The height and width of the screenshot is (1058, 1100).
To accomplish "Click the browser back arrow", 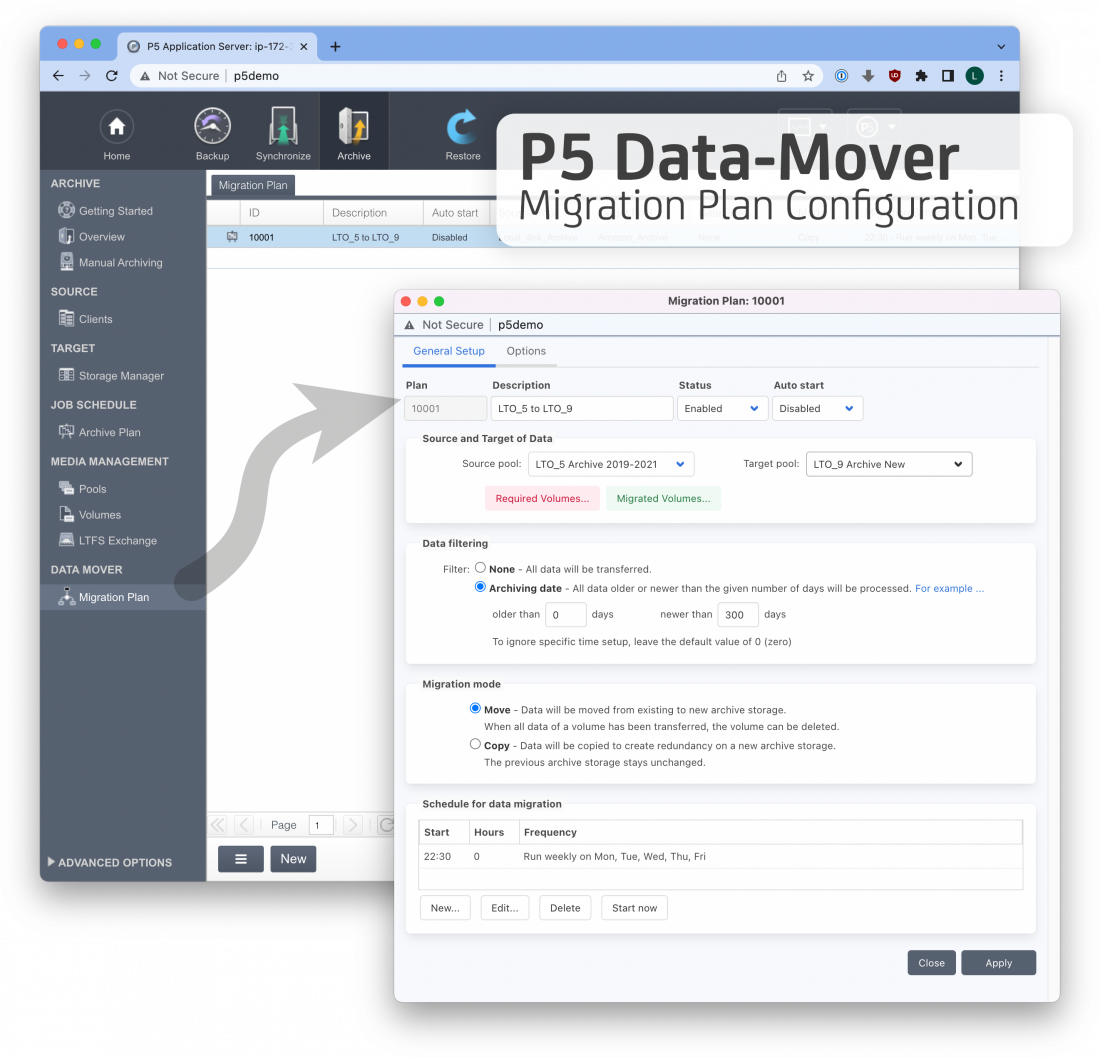I will point(58,76).
